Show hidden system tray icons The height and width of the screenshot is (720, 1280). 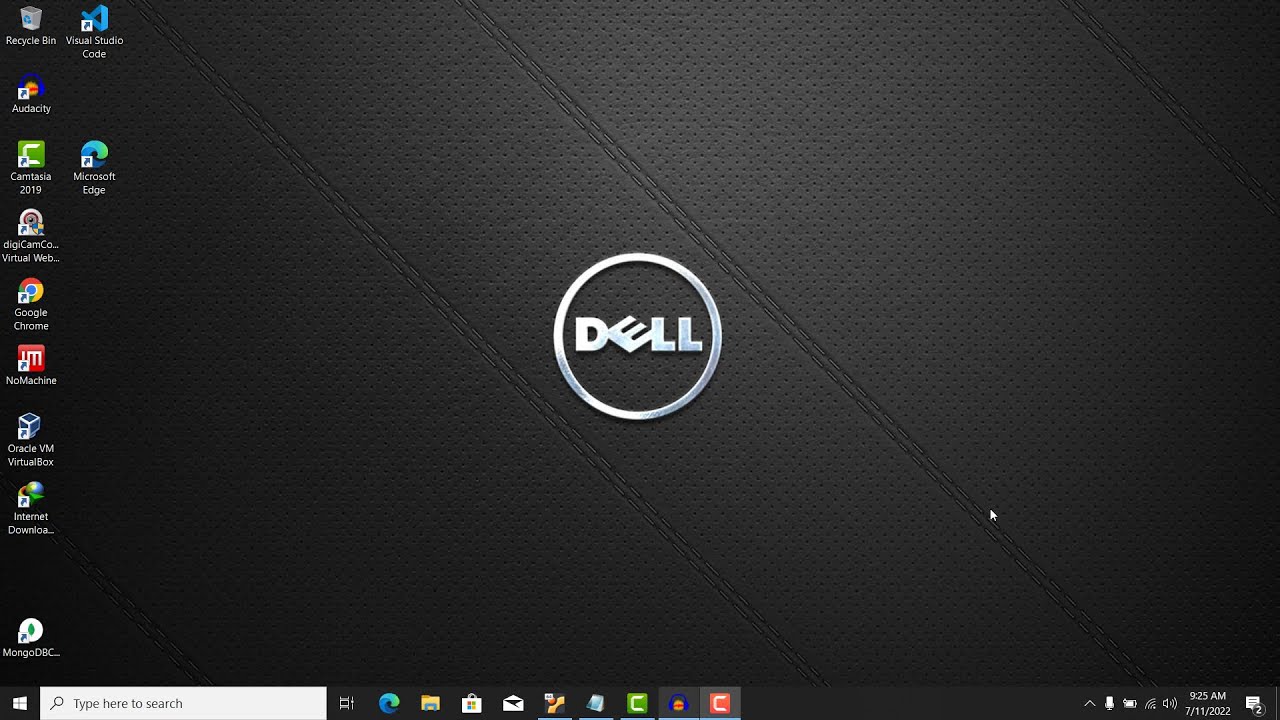pos(1090,703)
